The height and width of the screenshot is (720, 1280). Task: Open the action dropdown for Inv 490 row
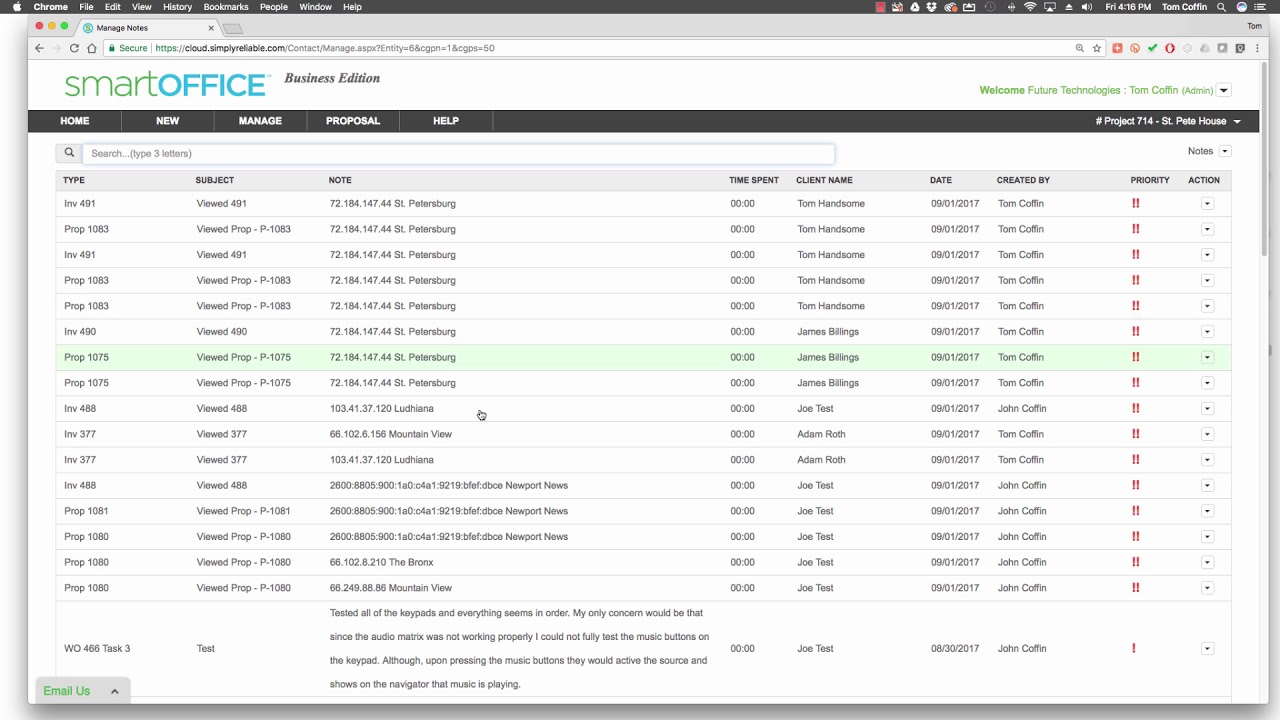tap(1207, 331)
